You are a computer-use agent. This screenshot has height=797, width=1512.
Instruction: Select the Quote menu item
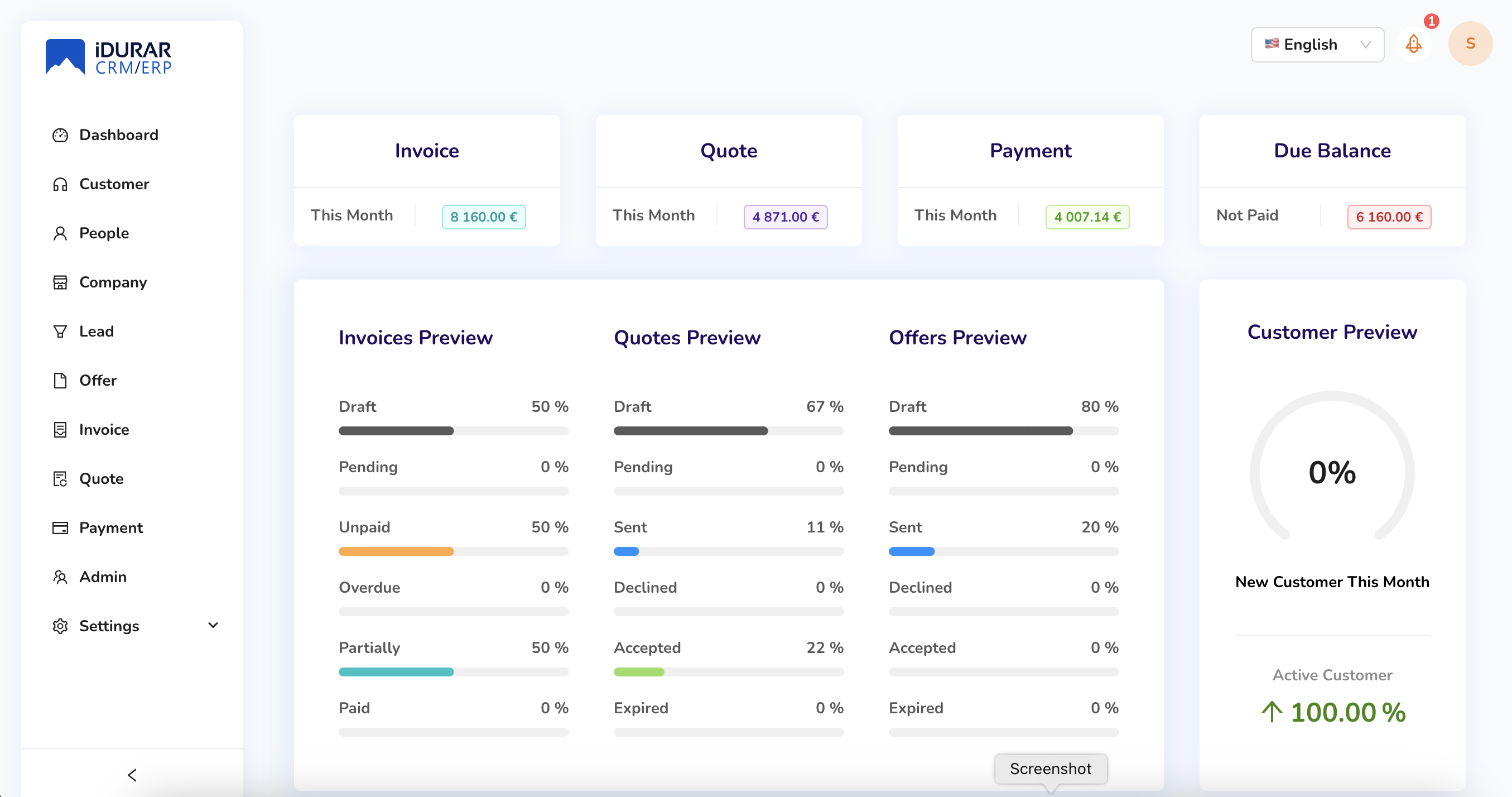pos(100,479)
